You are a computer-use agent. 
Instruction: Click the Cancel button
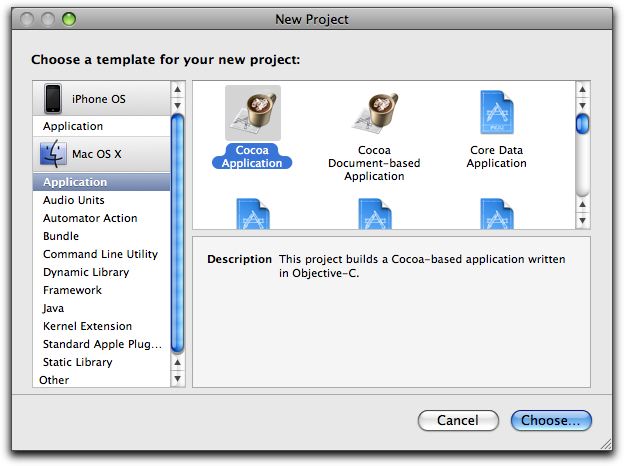(458, 420)
